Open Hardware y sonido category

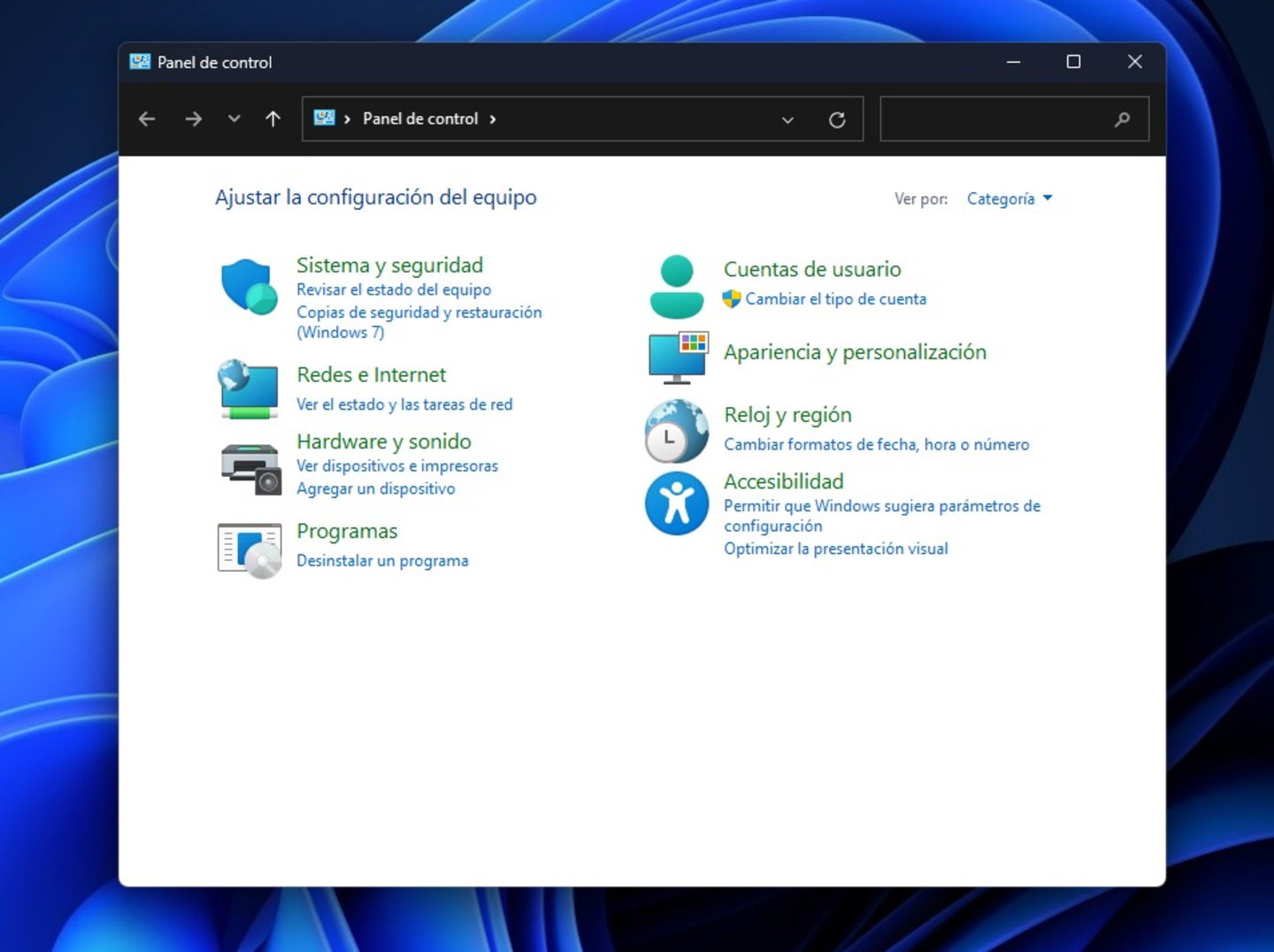[x=384, y=441]
